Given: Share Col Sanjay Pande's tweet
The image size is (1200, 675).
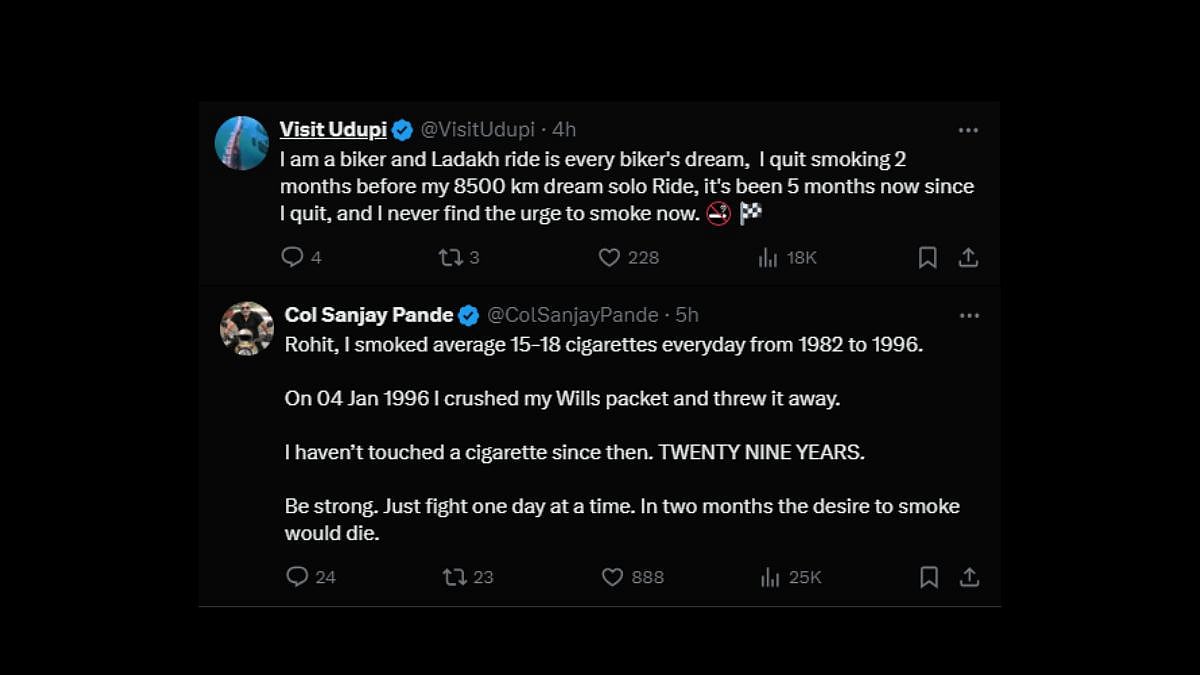Looking at the screenshot, I should pyautogui.click(x=969, y=577).
